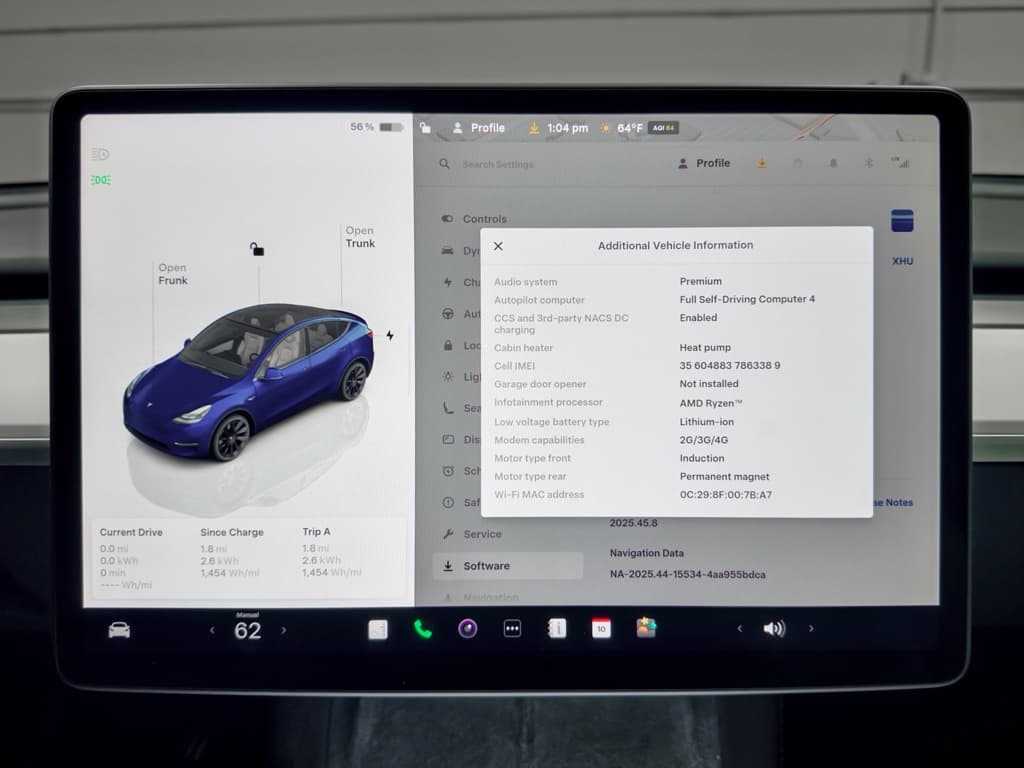
Task: Tap the right chevron beside the volume icon
Action: (811, 629)
